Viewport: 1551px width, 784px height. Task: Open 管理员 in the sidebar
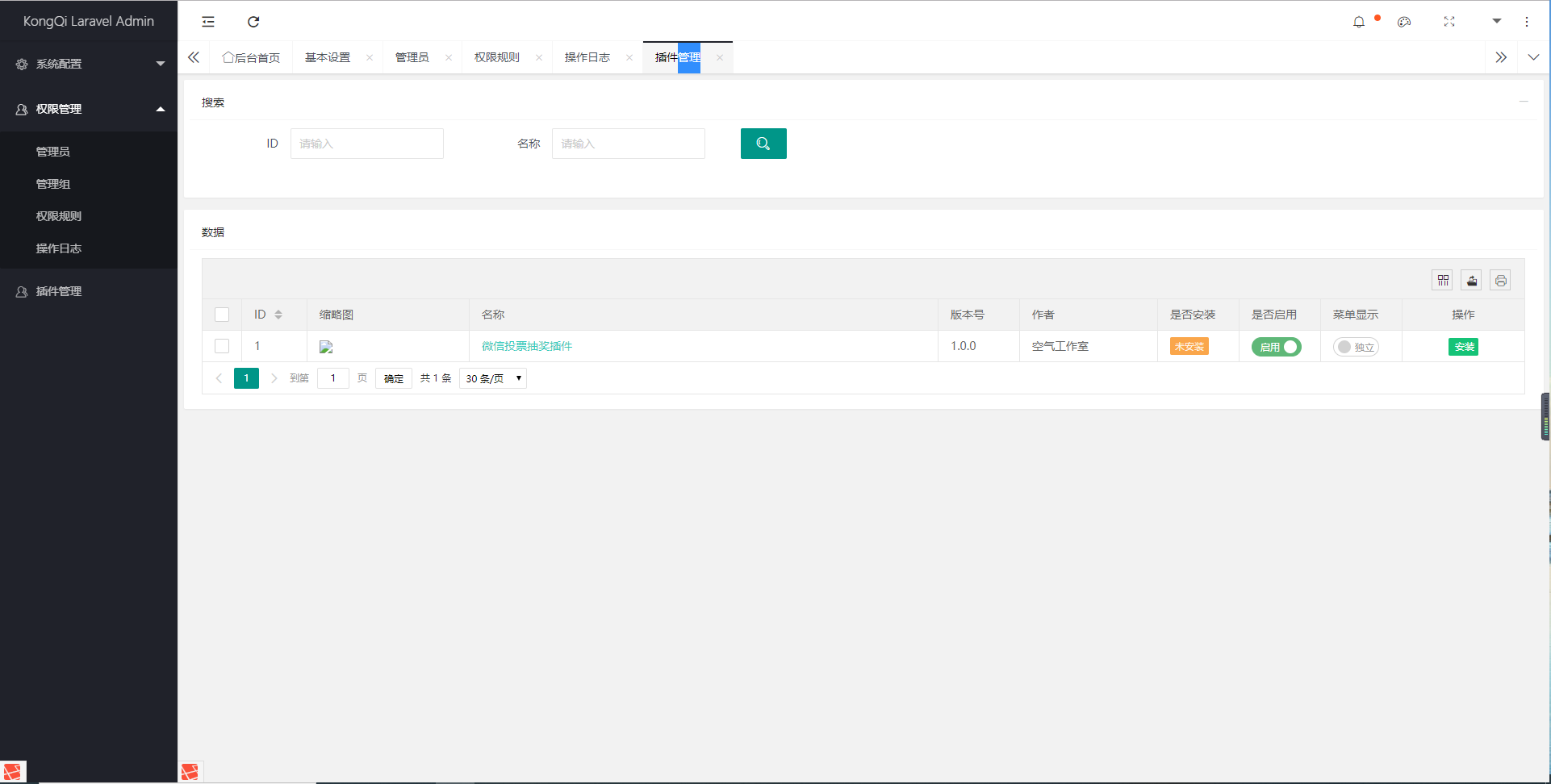(x=53, y=152)
